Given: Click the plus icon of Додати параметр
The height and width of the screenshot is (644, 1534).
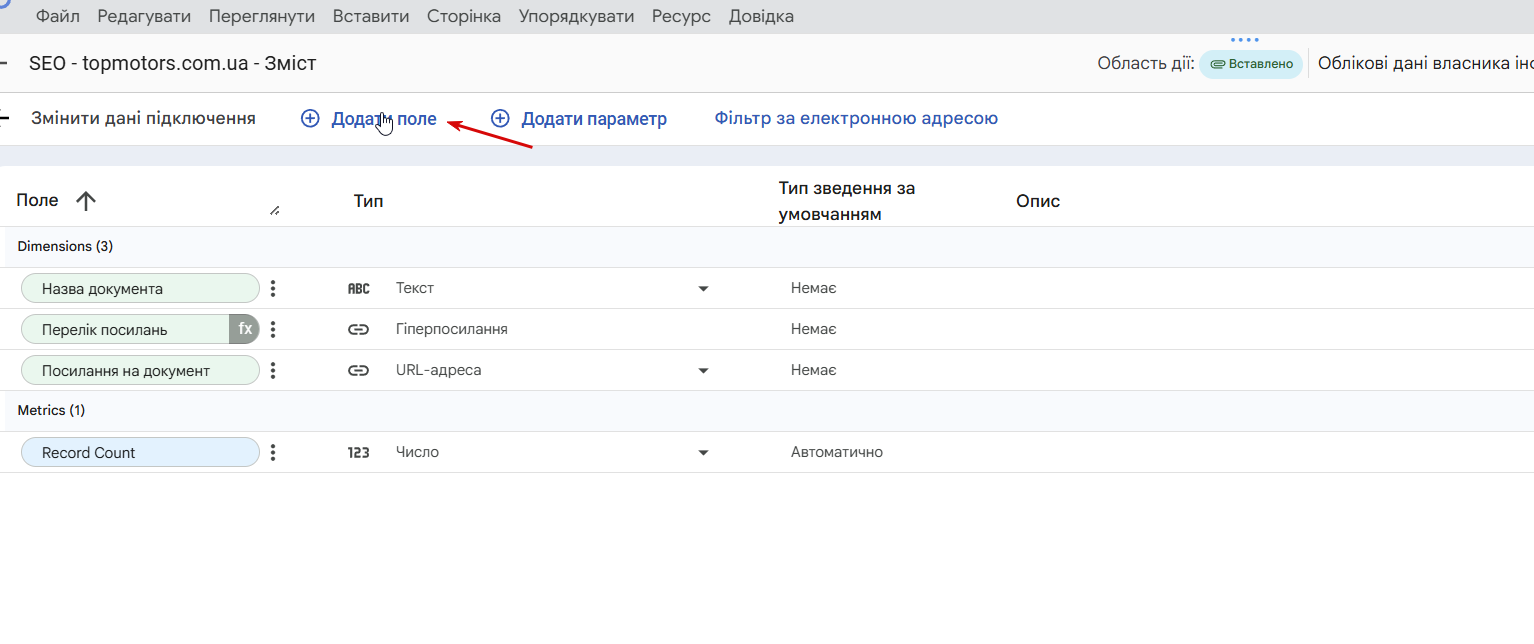Looking at the screenshot, I should point(500,119).
